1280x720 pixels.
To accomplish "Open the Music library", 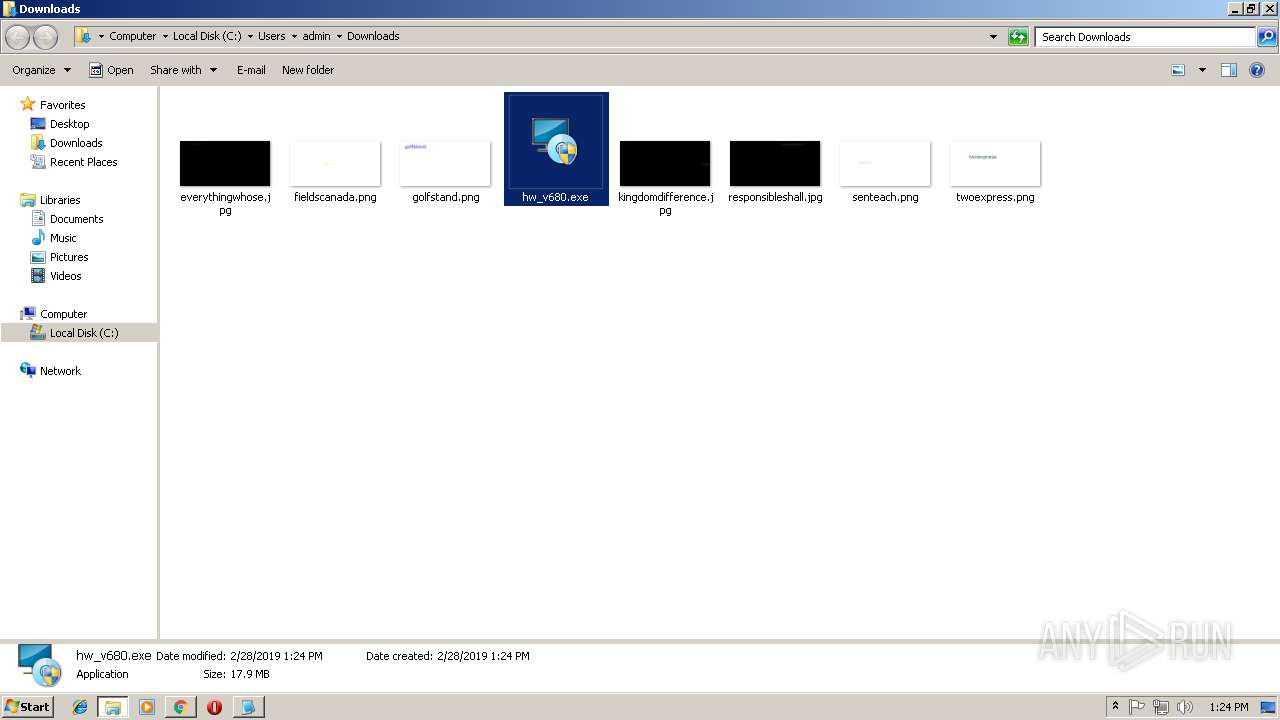I will pyautogui.click(x=63, y=238).
